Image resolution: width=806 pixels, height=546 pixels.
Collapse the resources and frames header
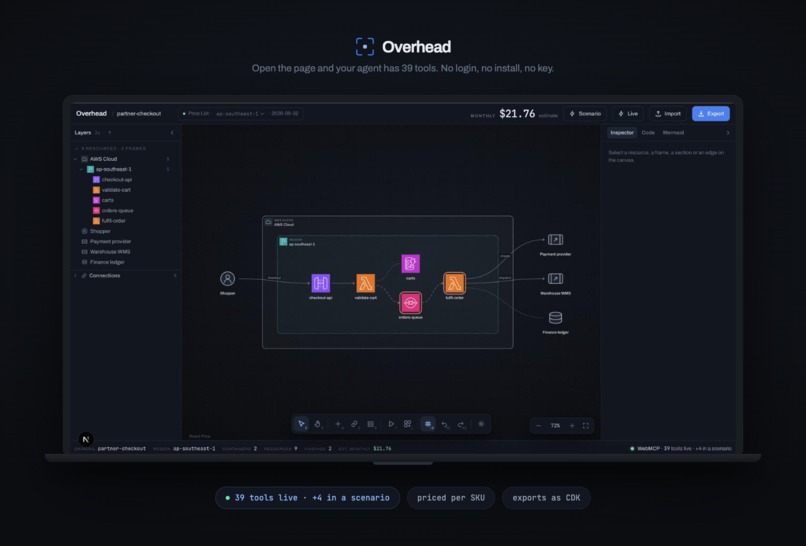[77, 149]
